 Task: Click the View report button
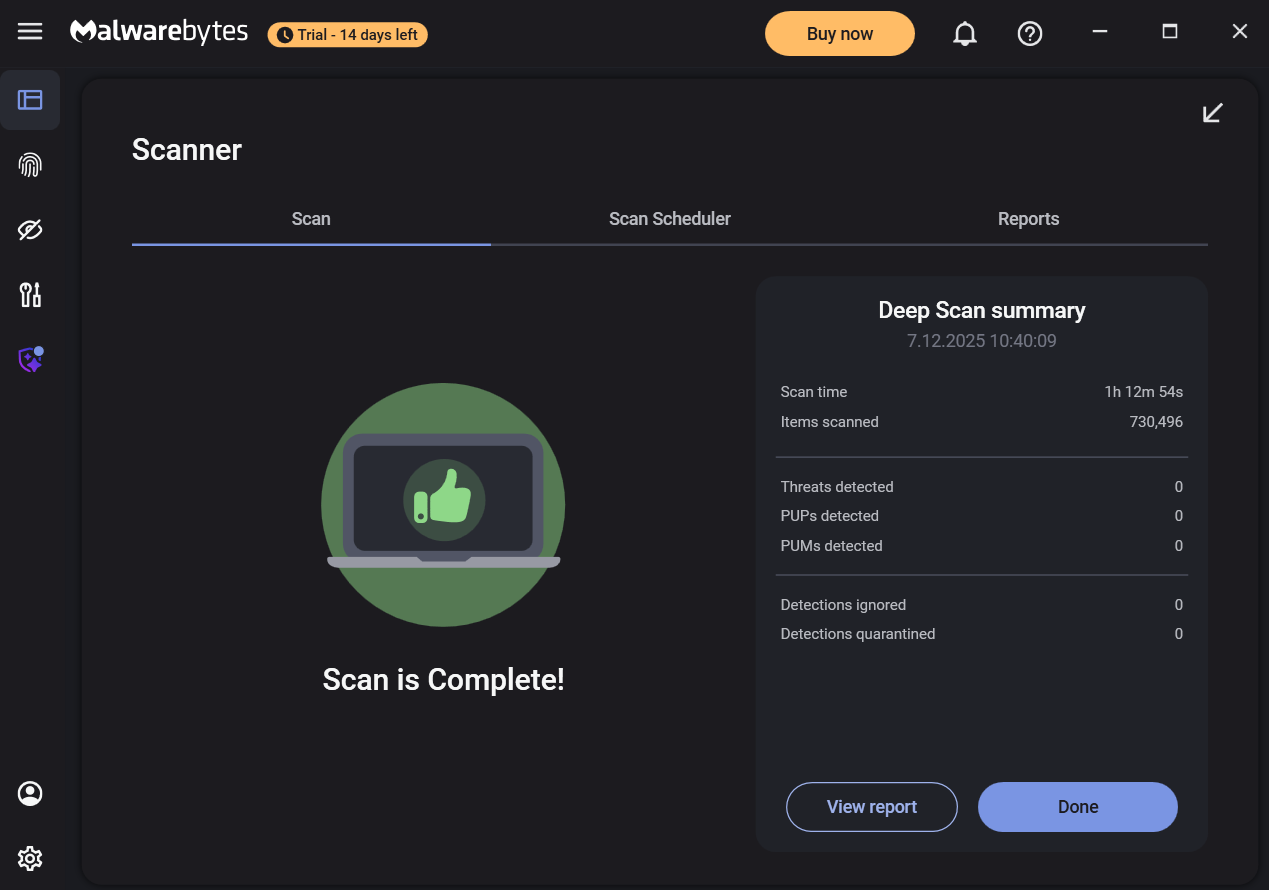point(872,807)
